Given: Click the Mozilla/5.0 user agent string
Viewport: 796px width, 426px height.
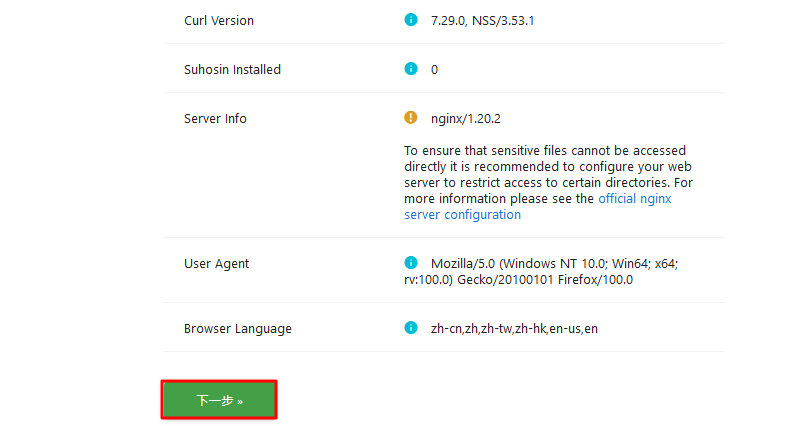Looking at the screenshot, I should click(540, 272).
